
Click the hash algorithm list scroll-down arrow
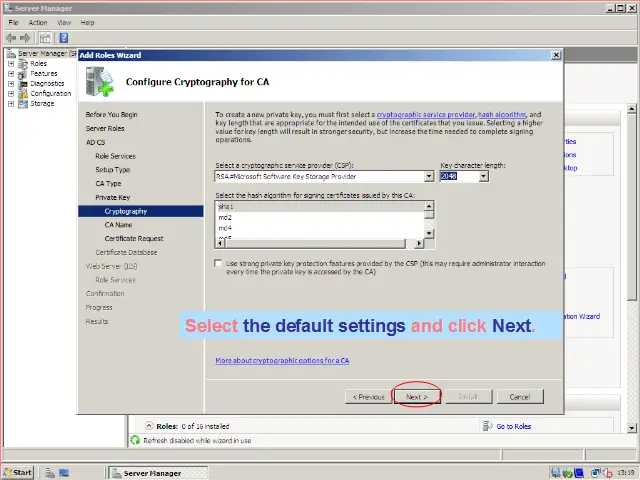pyautogui.click(x=429, y=234)
